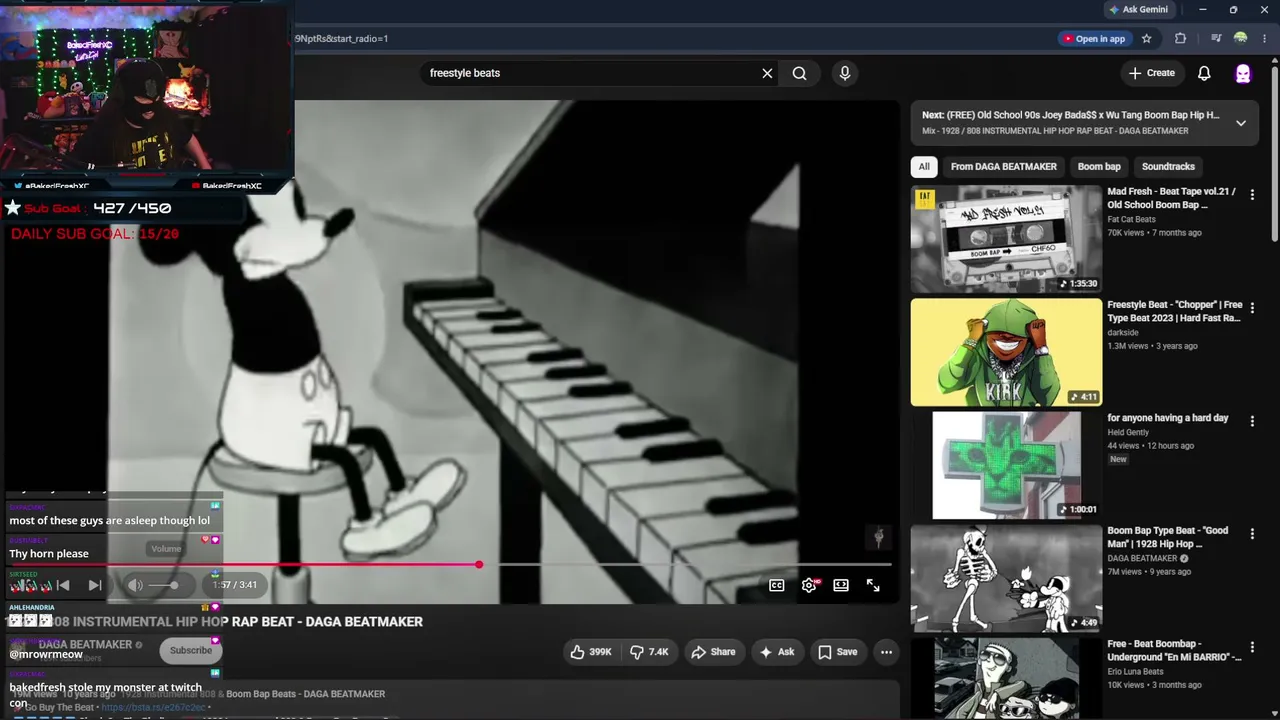Open options for 'for anyone having a hard day'

[x=1252, y=421]
